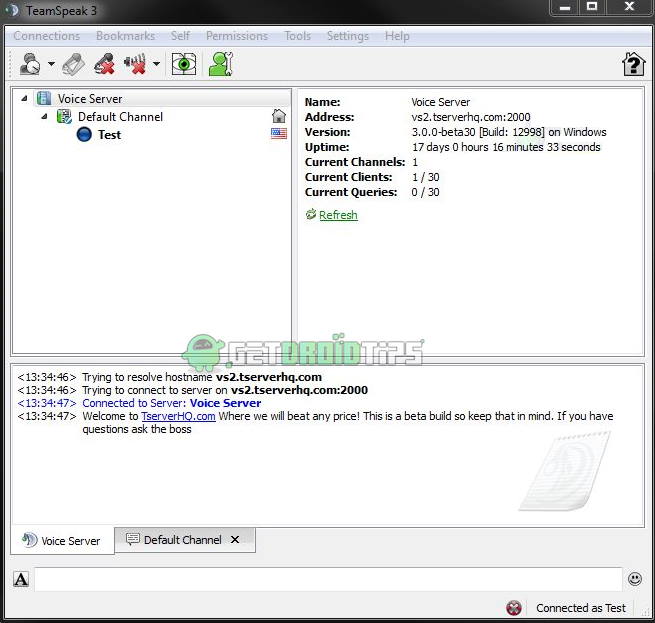This screenshot has height=623, width=655.
Task: Open the away status dropdown arrow
Action: (51, 64)
